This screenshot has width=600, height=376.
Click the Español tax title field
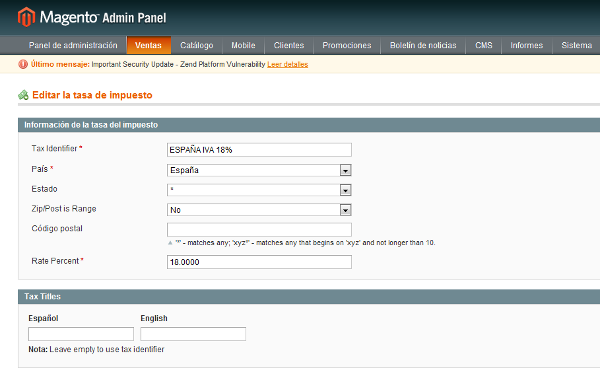(x=81, y=334)
